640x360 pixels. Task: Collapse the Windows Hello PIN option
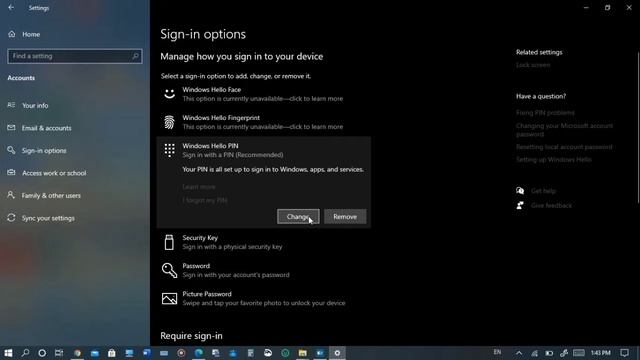[264, 150]
